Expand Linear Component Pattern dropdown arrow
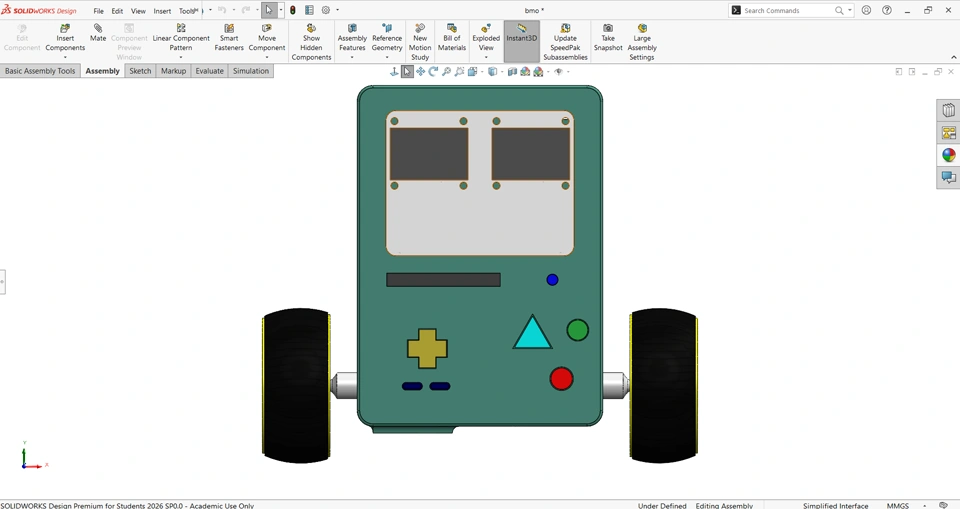 tap(181, 57)
